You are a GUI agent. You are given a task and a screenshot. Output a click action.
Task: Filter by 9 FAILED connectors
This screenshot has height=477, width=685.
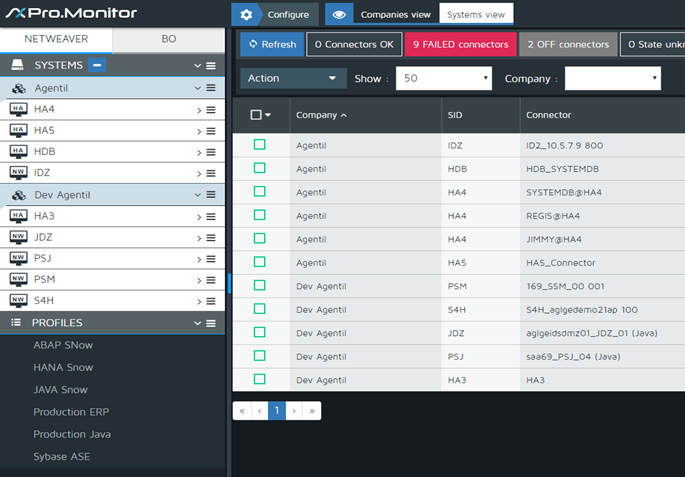(x=461, y=44)
